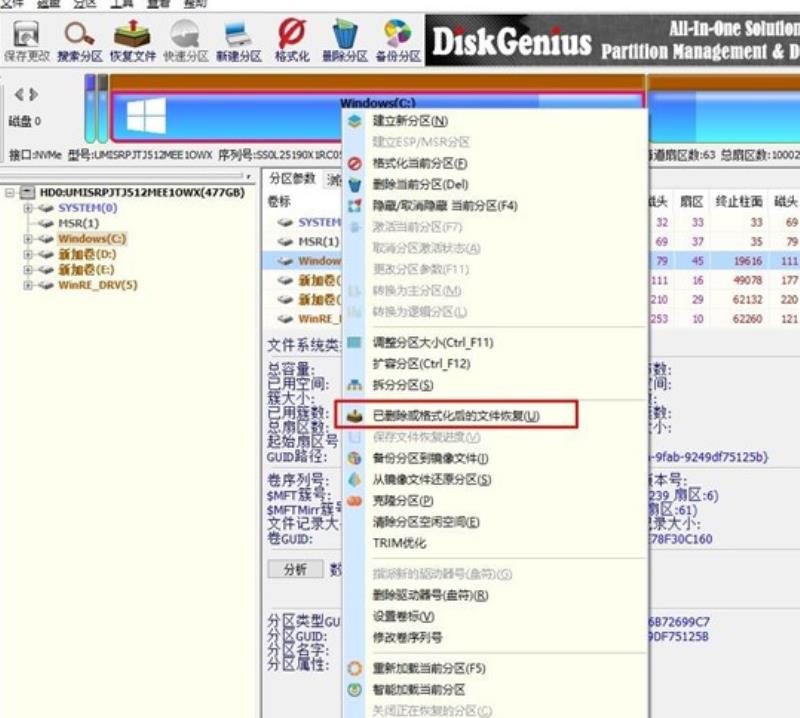
Task: Expand the 新加卷(E:) tree node
Action: [28, 269]
